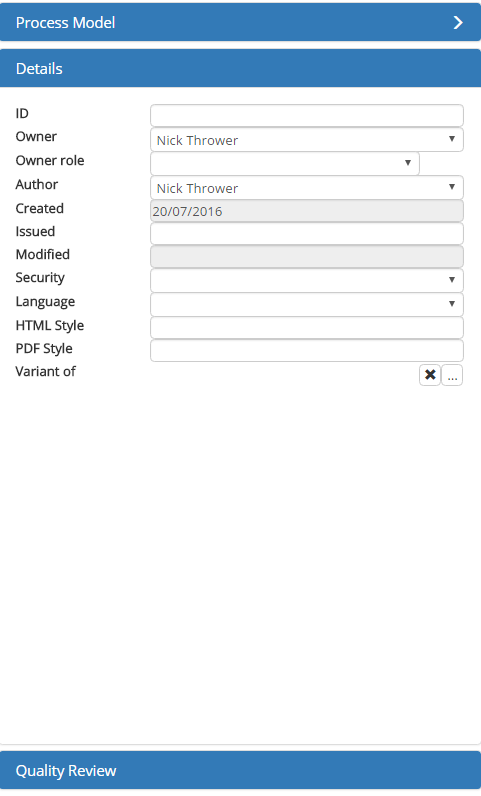Viewport: 481px width, 796px height.
Task: Click the Created date field
Action: coord(307,211)
